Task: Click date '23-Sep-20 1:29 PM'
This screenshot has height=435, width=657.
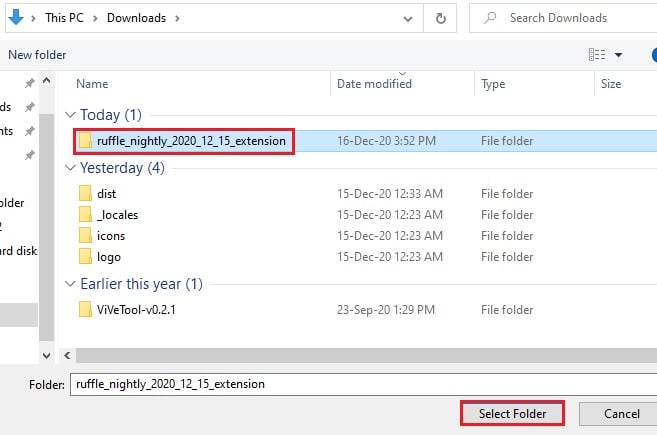Action: pos(386,310)
